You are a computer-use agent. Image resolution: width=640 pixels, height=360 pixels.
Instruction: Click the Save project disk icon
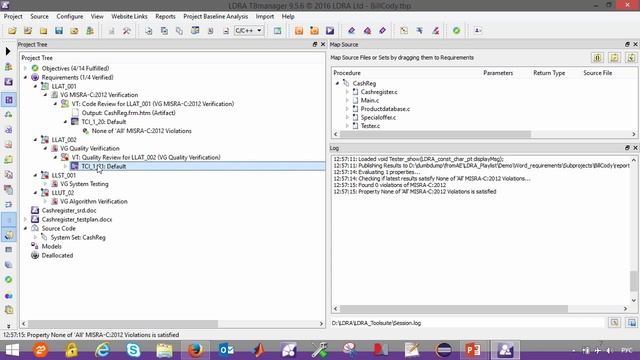point(59,31)
